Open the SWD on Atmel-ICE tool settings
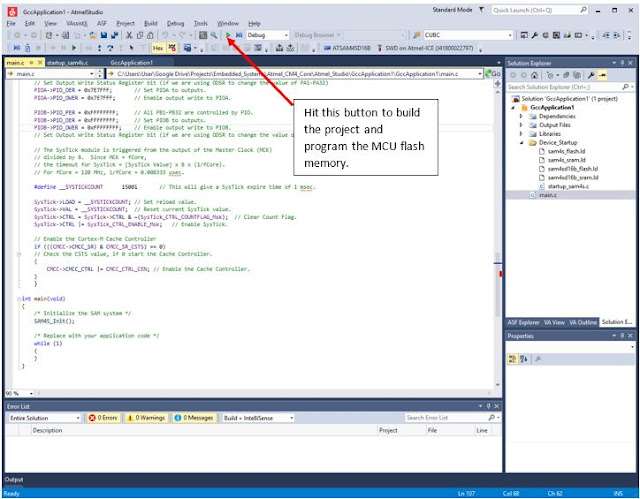The width and height of the screenshot is (640, 499). click(424, 48)
